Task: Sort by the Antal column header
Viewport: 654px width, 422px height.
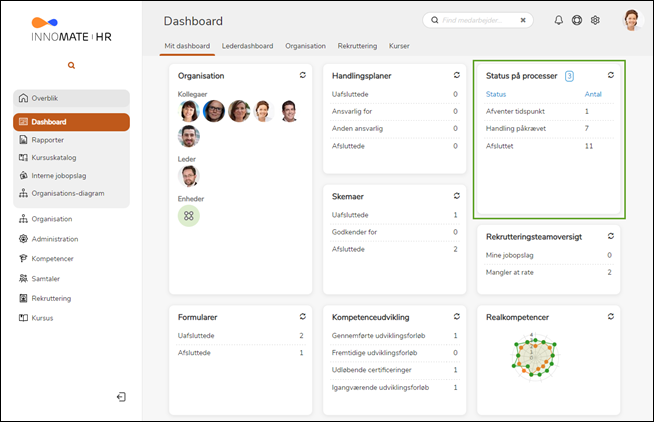Action: 593,94
